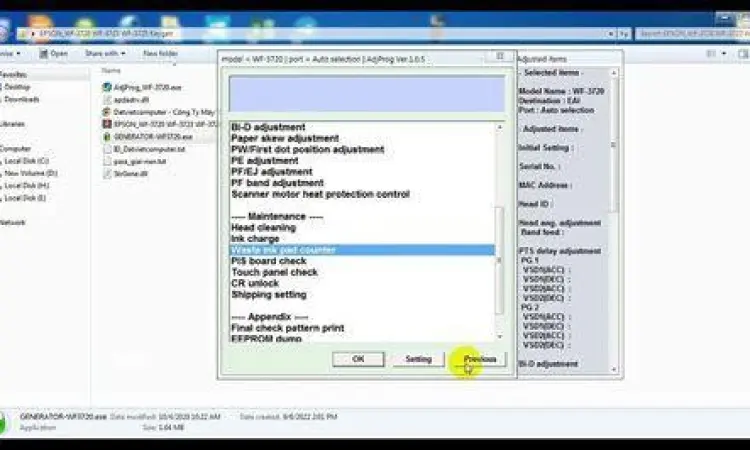
Task: Open Downloads in the Favorites sidebar
Action: [x=22, y=99]
